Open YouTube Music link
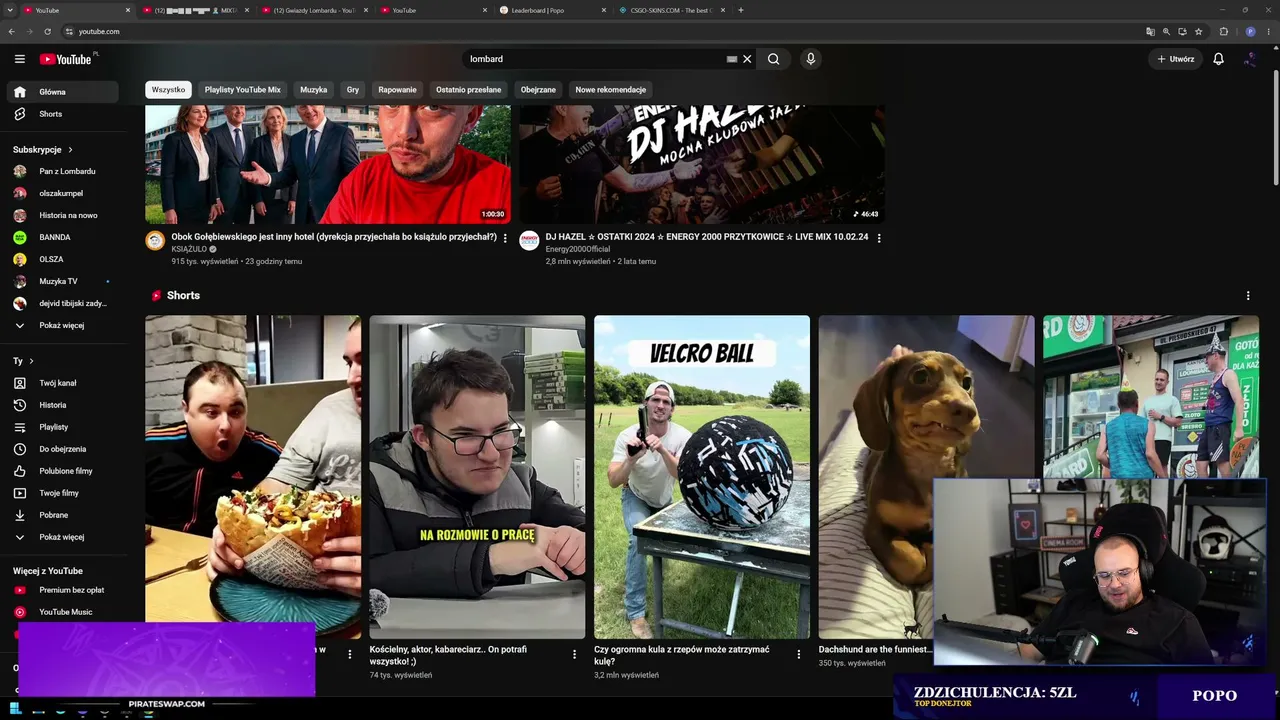This screenshot has width=1280, height=720. click(62, 612)
